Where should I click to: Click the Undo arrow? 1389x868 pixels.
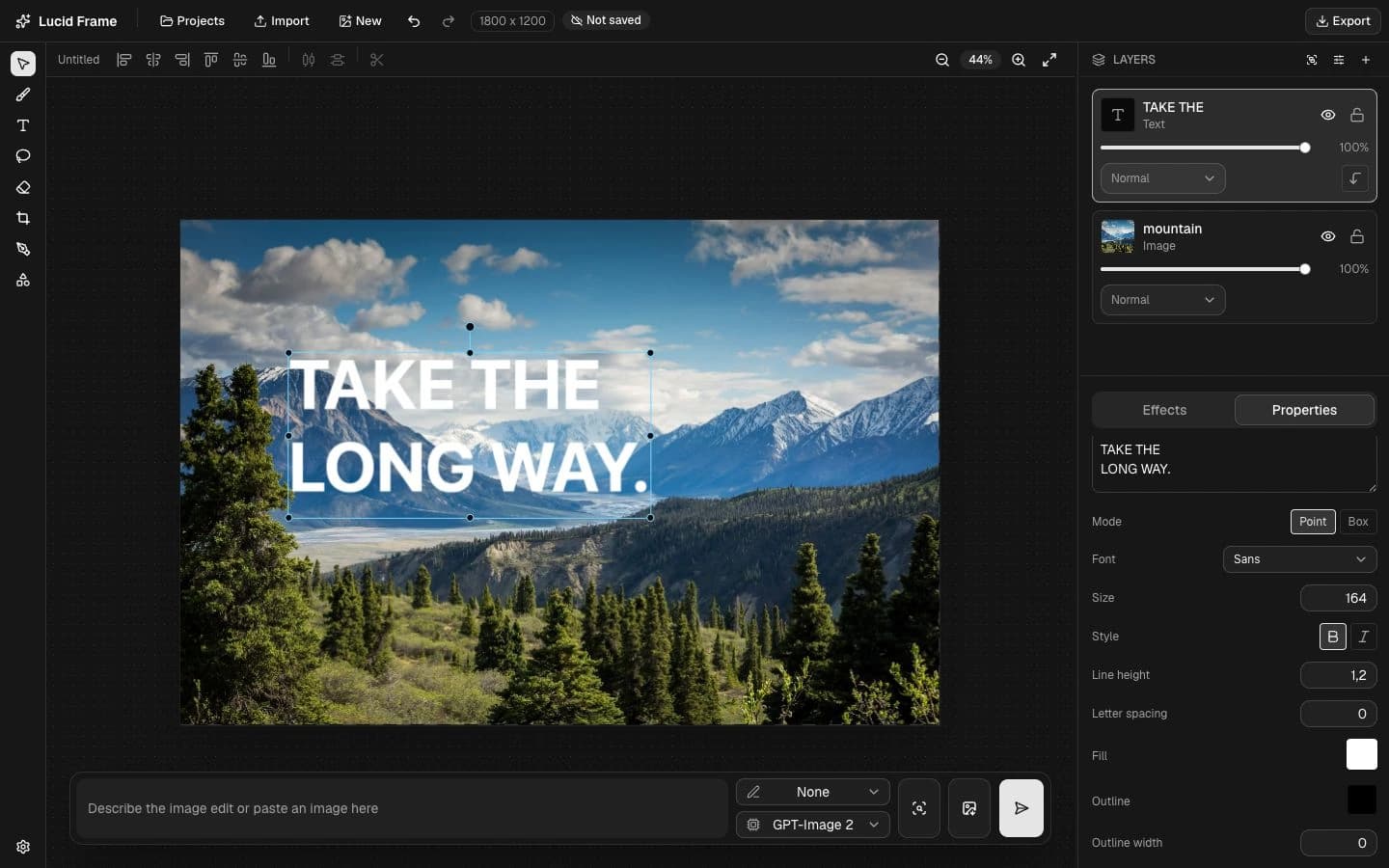[414, 20]
